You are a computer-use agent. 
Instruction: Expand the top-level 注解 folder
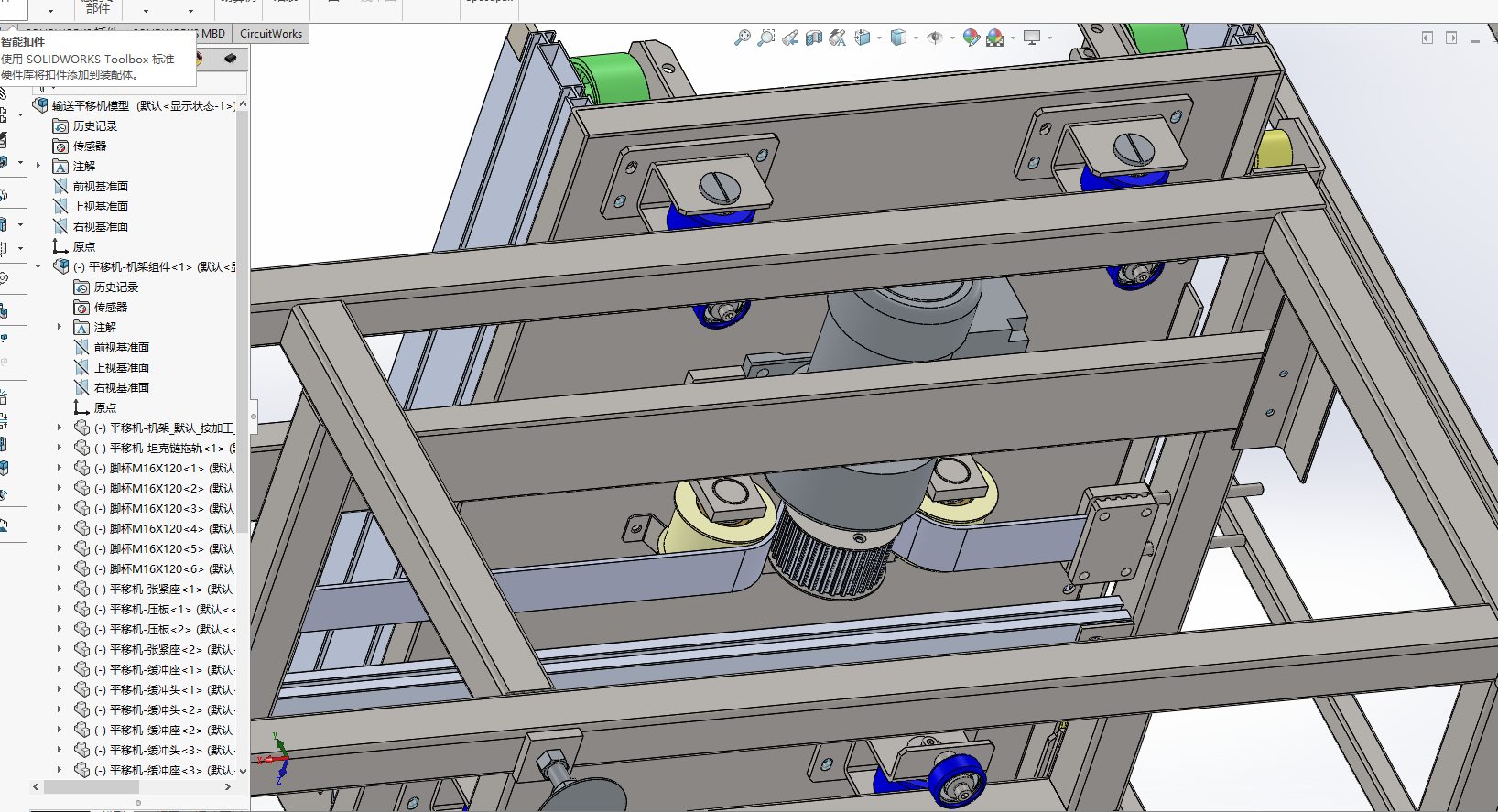[38, 166]
